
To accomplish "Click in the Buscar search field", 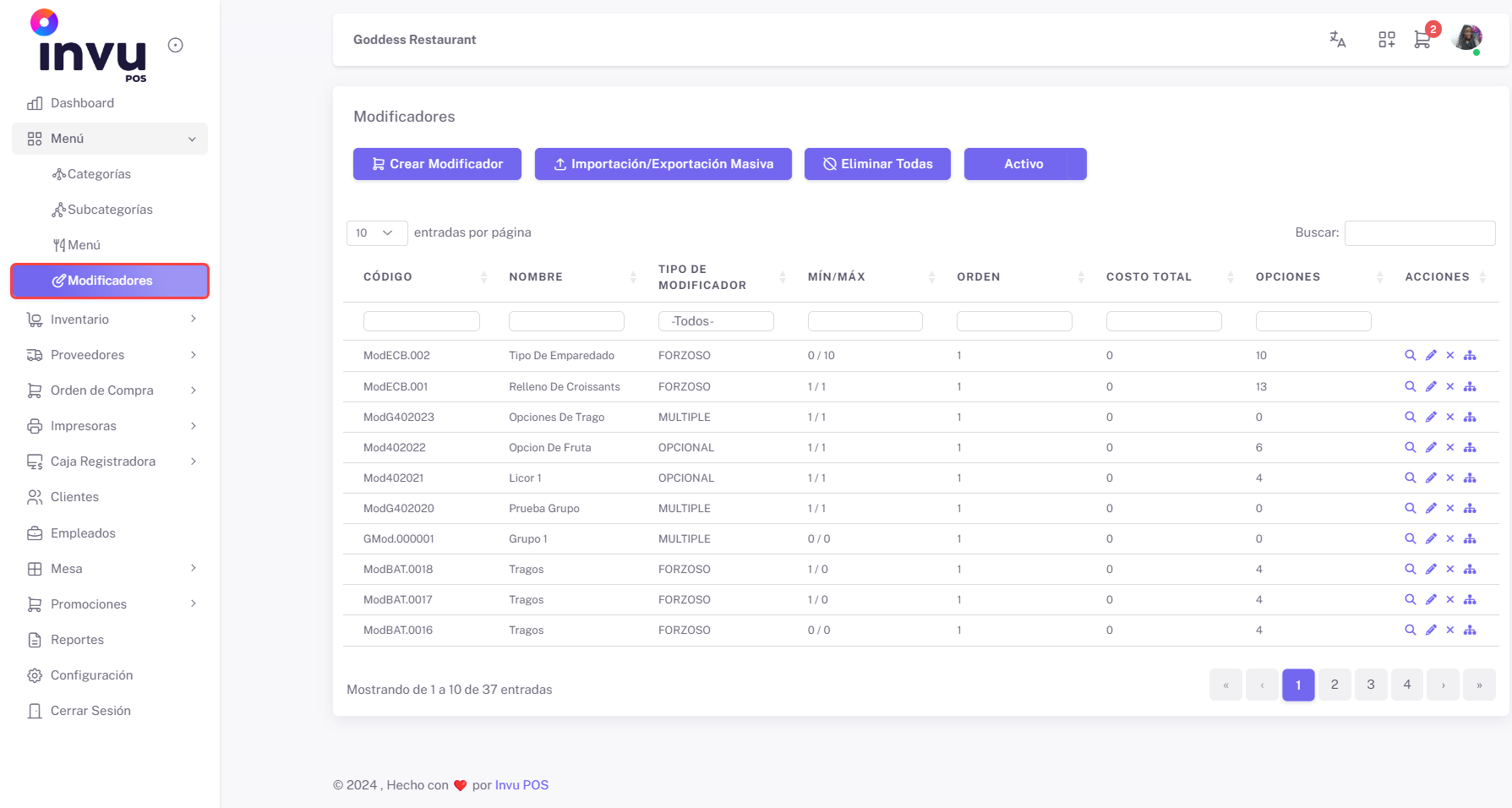I will tap(1420, 232).
